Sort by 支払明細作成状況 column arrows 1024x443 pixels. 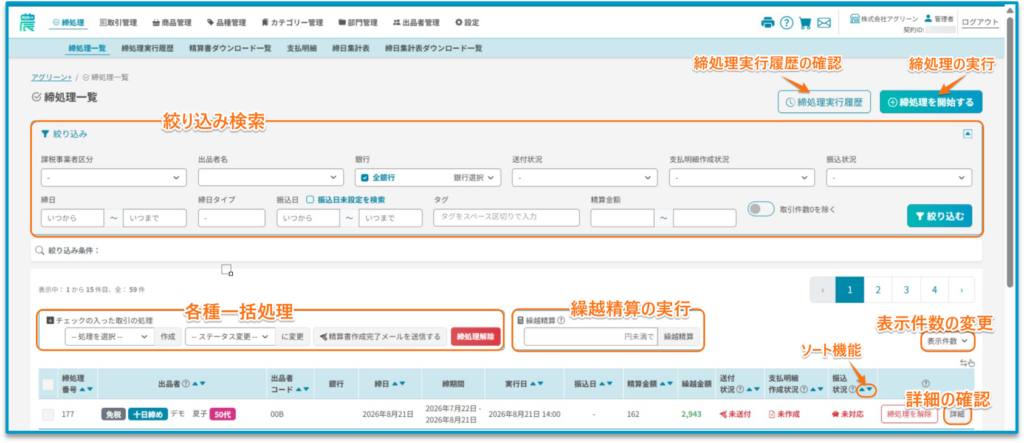coord(819,389)
